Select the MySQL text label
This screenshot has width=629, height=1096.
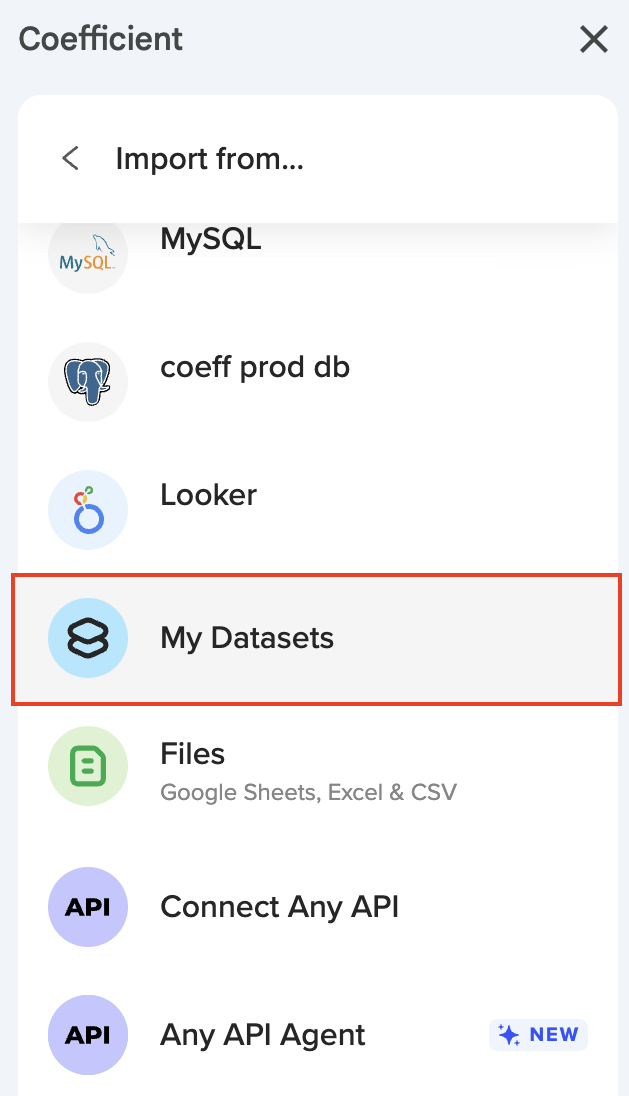211,240
